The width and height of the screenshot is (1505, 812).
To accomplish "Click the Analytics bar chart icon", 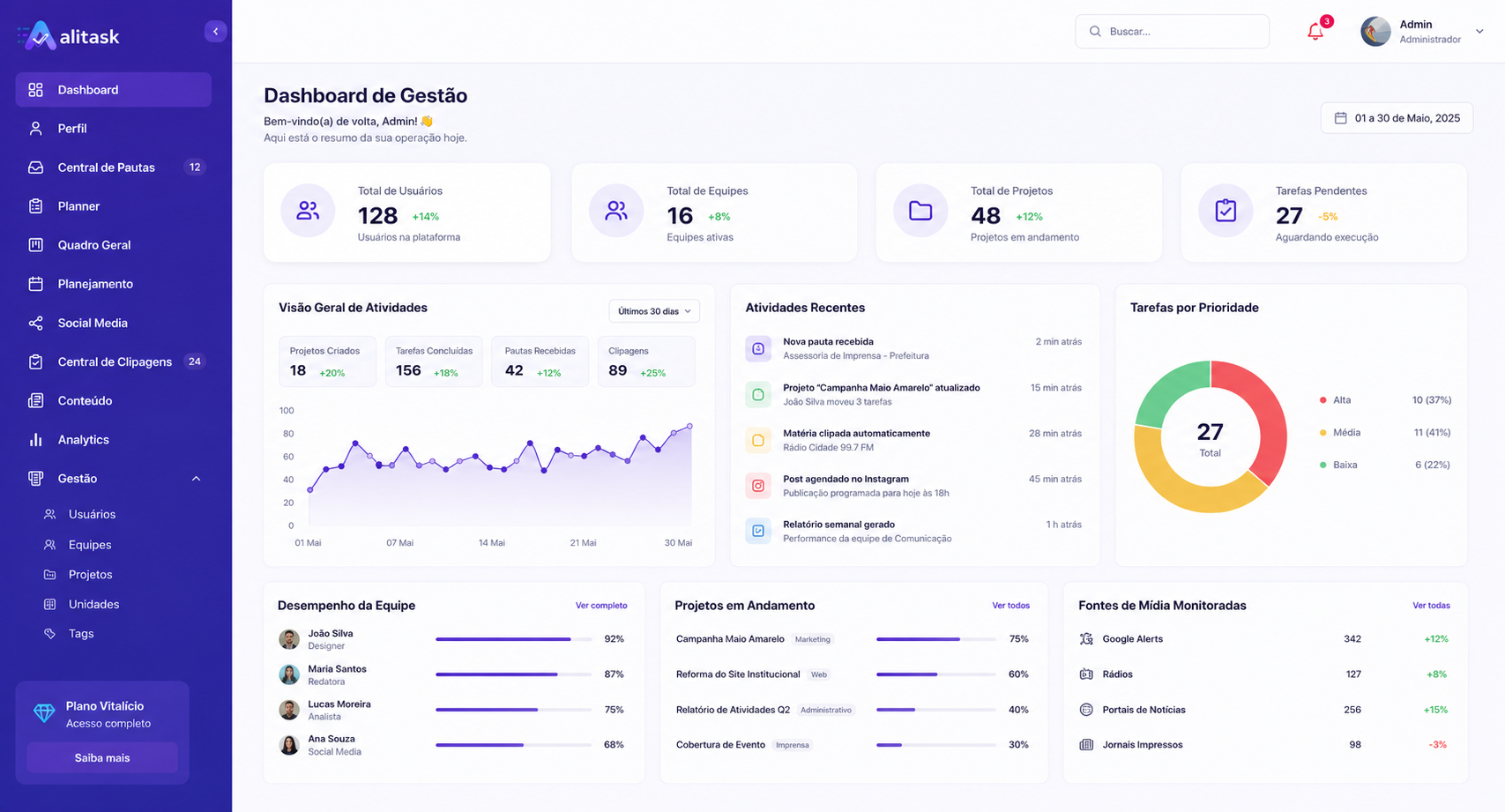I will click(35, 439).
